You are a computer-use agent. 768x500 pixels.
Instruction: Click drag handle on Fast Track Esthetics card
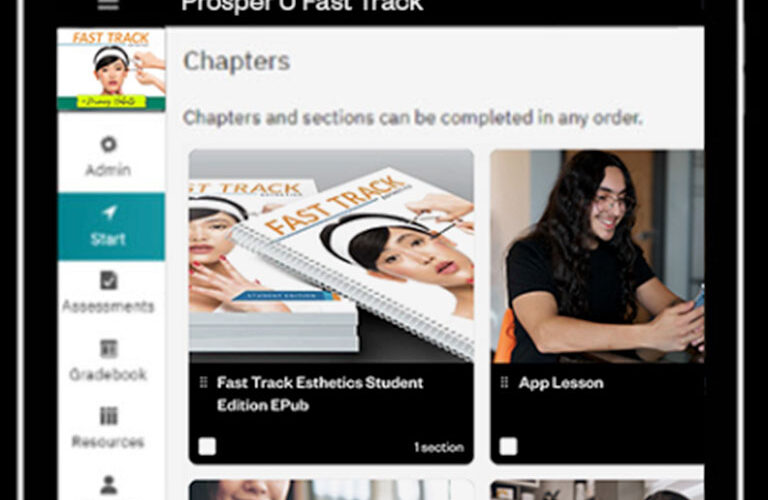point(204,382)
